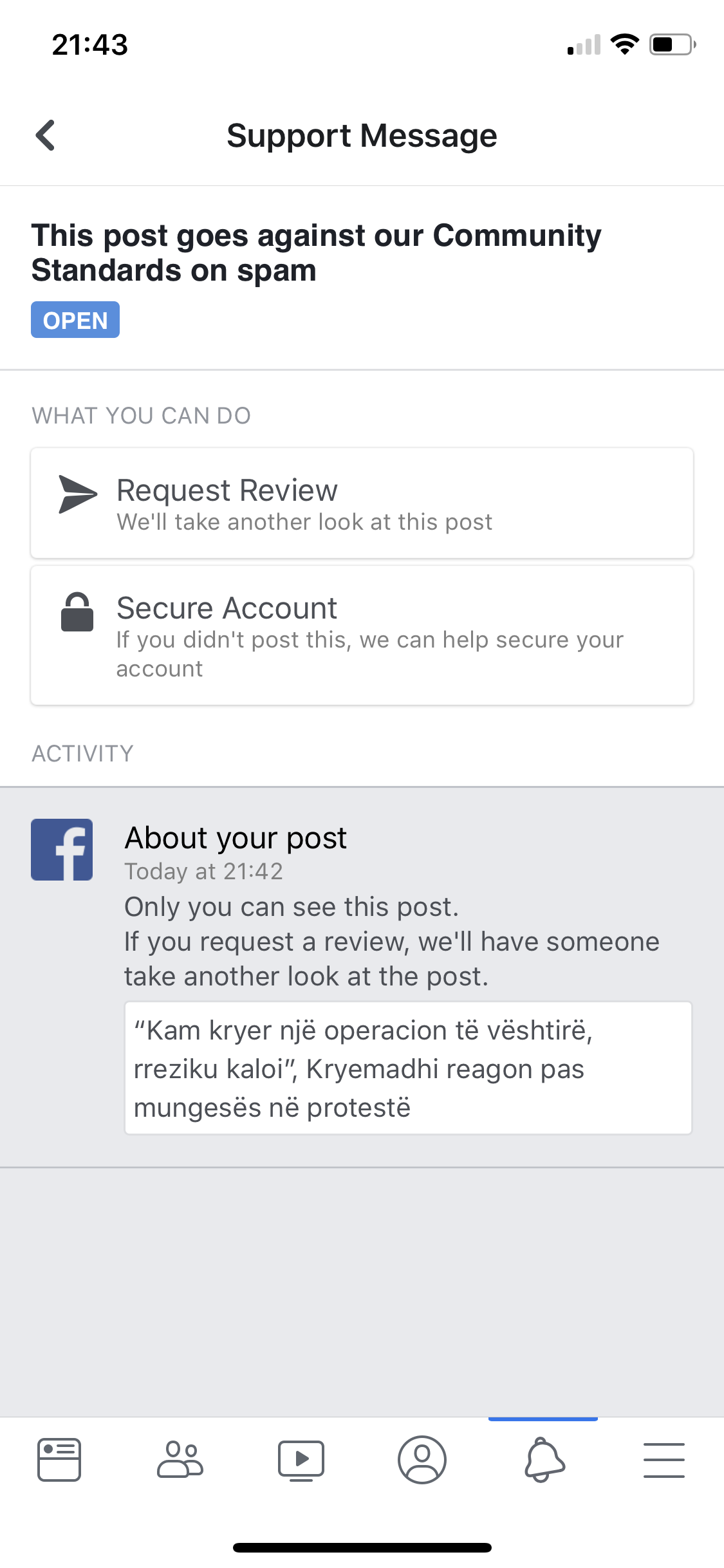Tap the Wi-Fi icon in status bar

point(624,44)
